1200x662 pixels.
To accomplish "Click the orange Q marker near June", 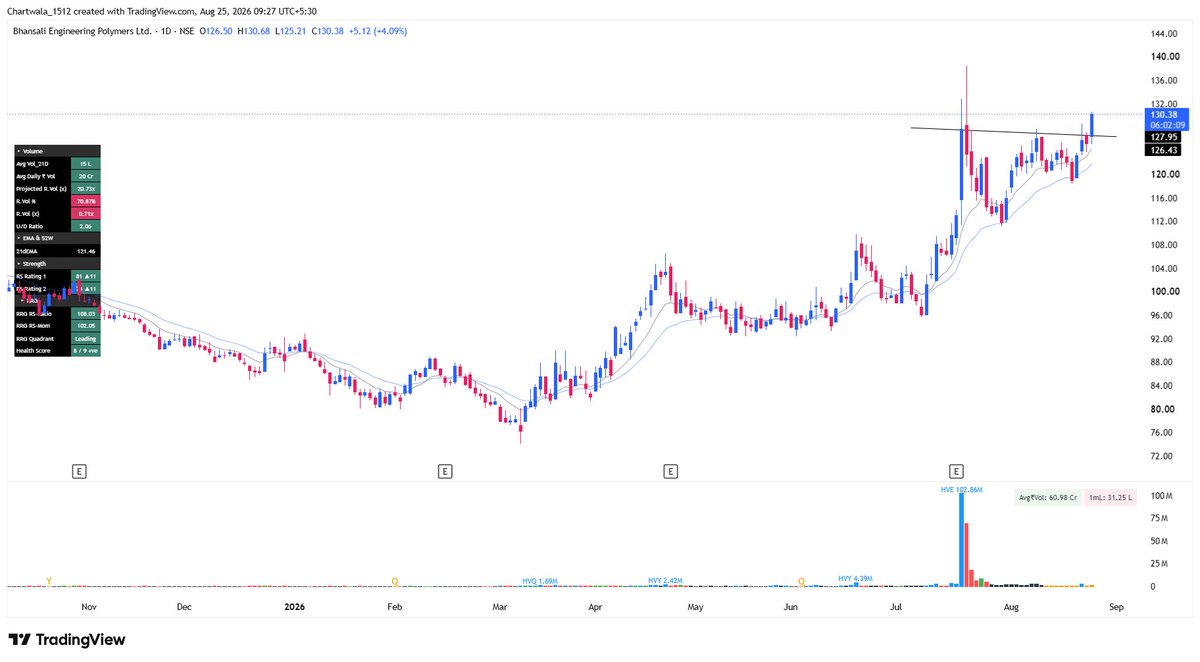I will pyautogui.click(x=802, y=580).
